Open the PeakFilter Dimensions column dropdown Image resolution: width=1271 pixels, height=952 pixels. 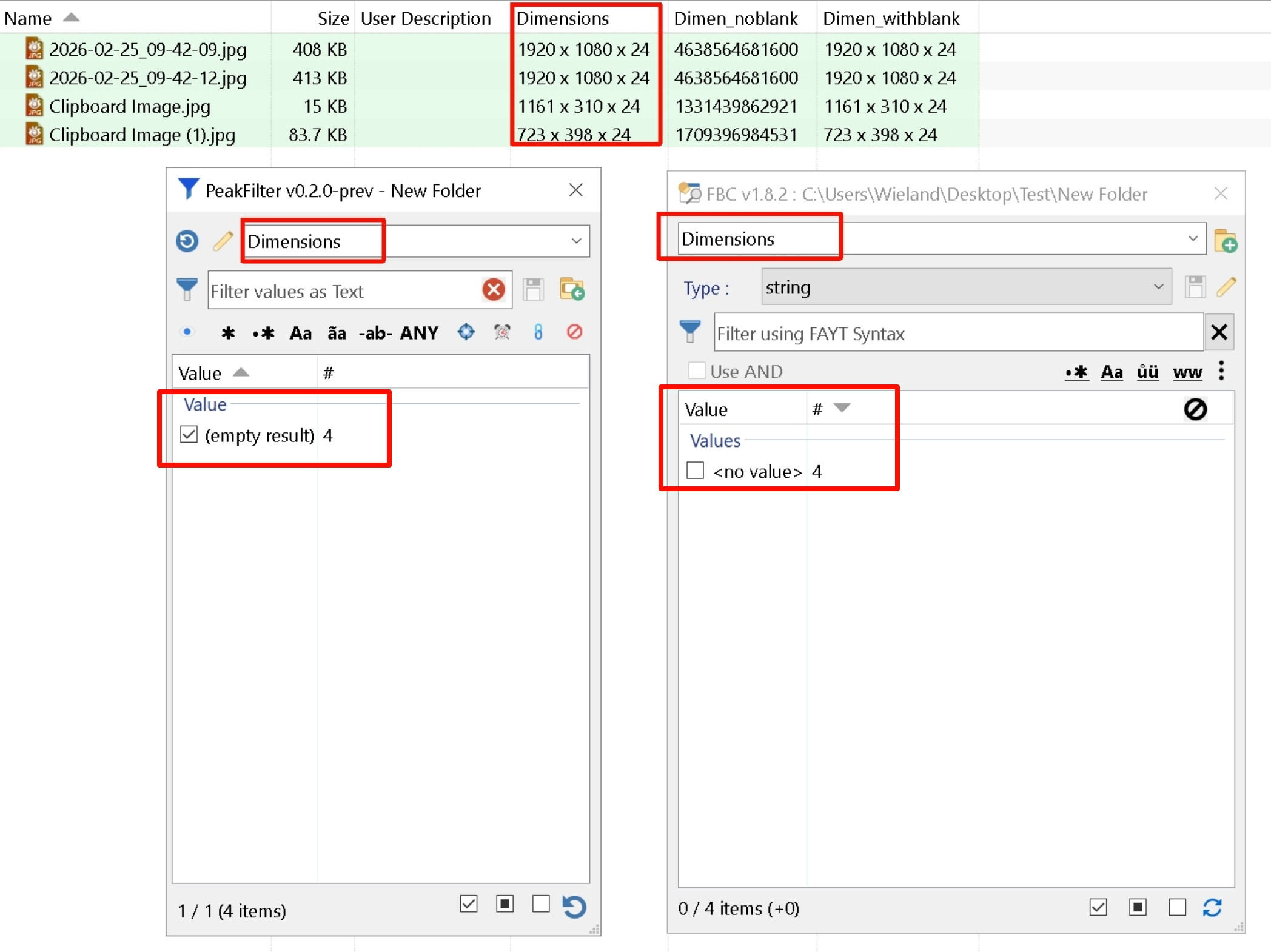[x=575, y=241]
